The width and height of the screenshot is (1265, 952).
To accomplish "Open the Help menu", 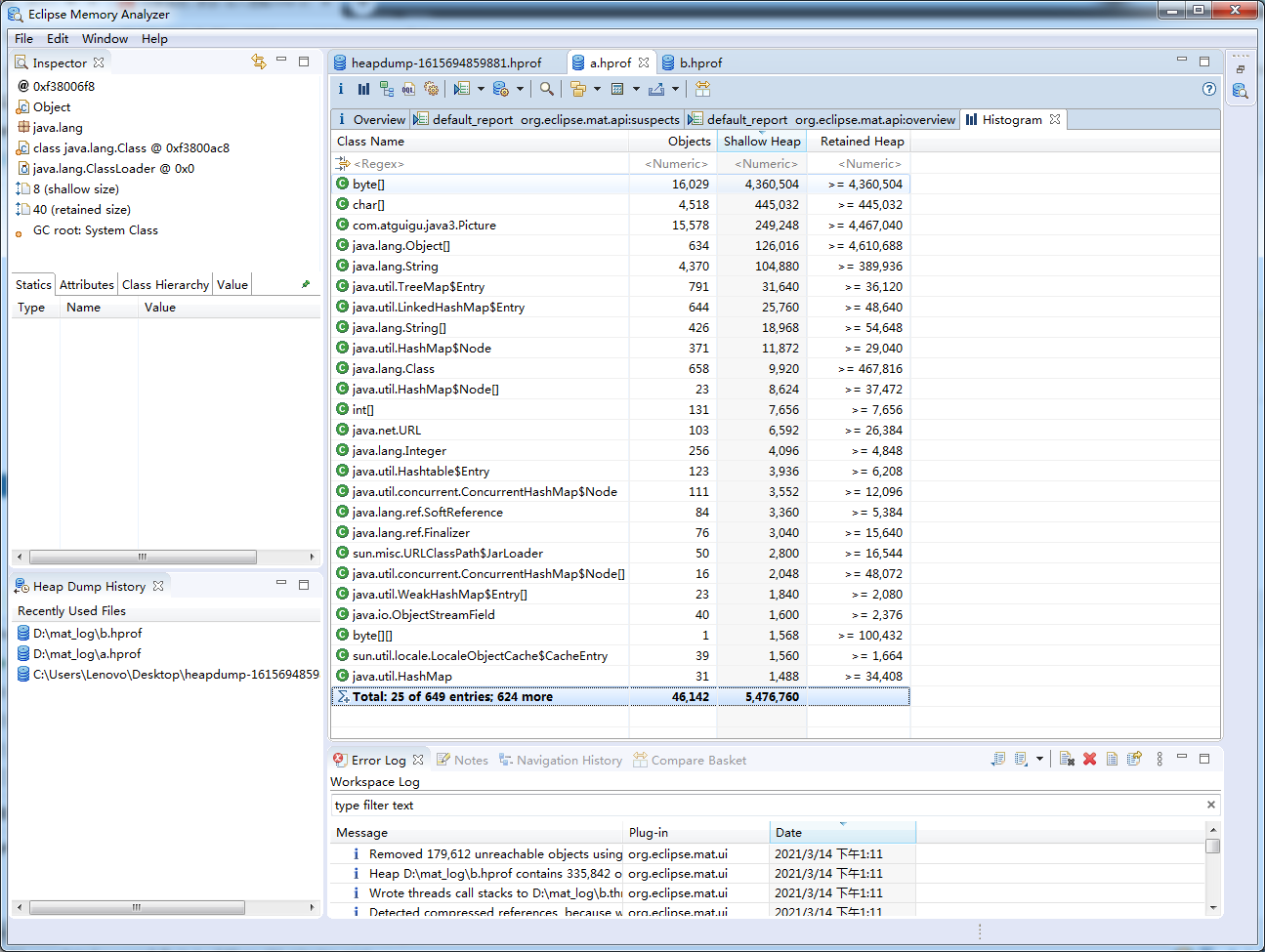I will click(x=154, y=39).
